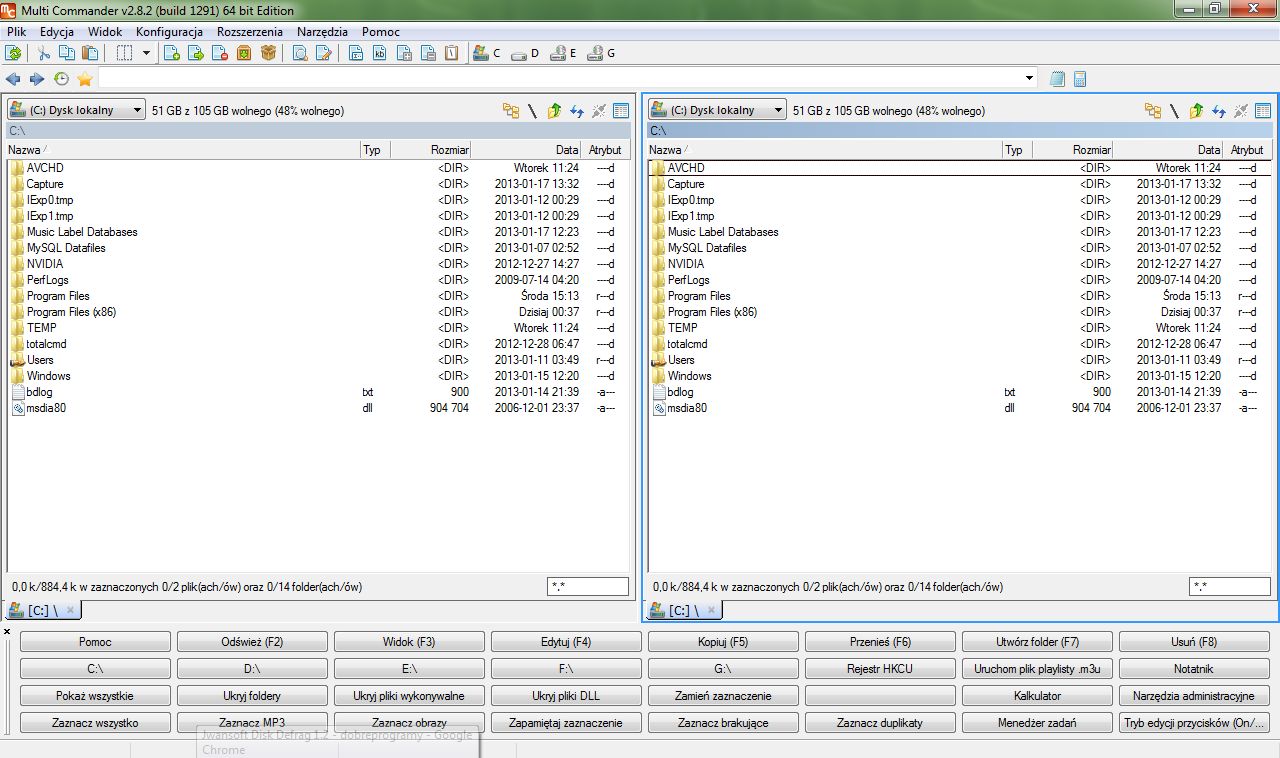Click the delete file icon with red mark
Image resolution: width=1280 pixels, height=758 pixels.
point(220,53)
